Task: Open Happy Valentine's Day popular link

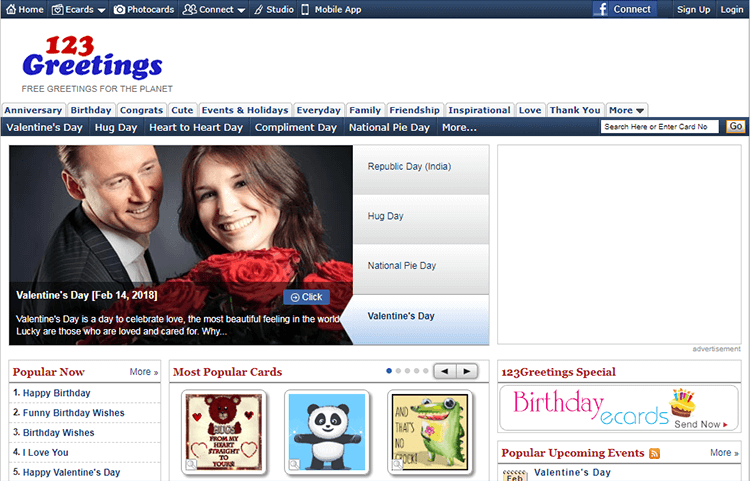Action: (71, 472)
